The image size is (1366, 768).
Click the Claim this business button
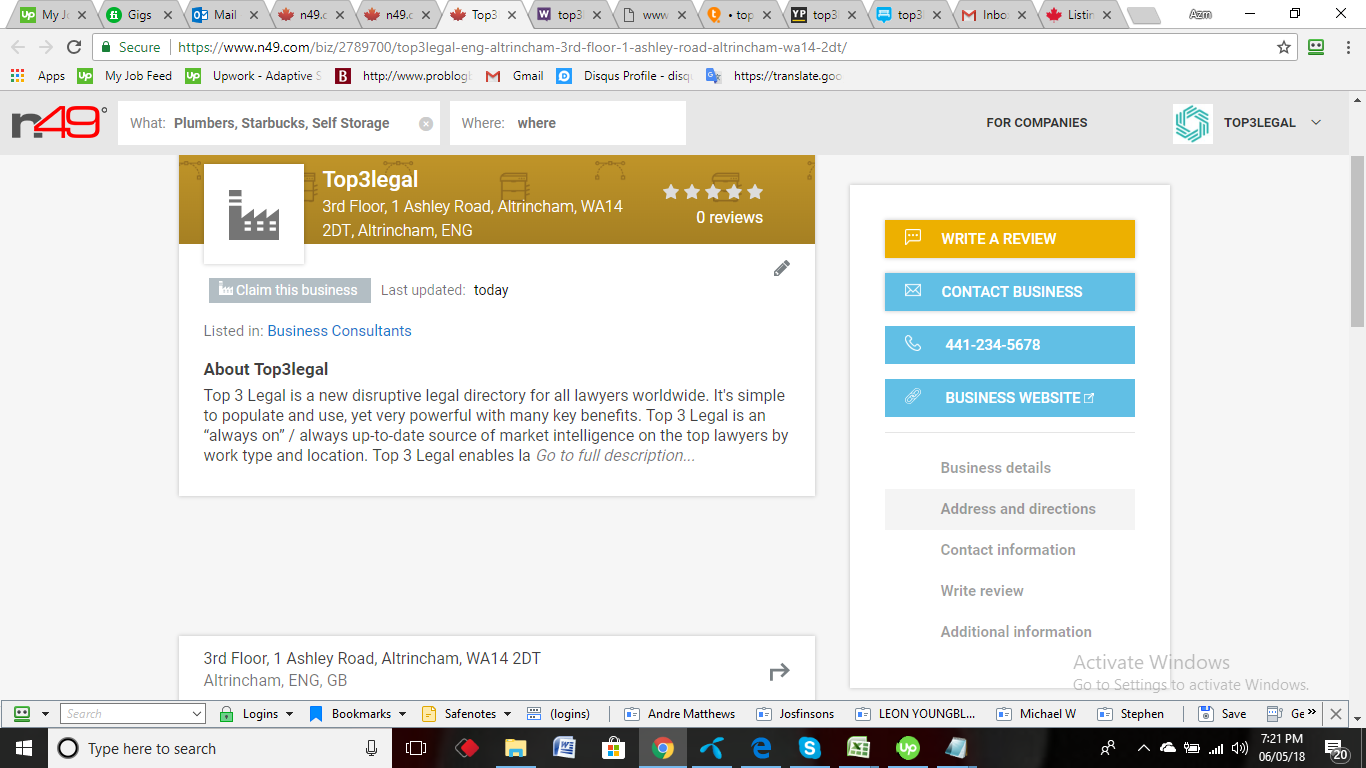(288, 290)
